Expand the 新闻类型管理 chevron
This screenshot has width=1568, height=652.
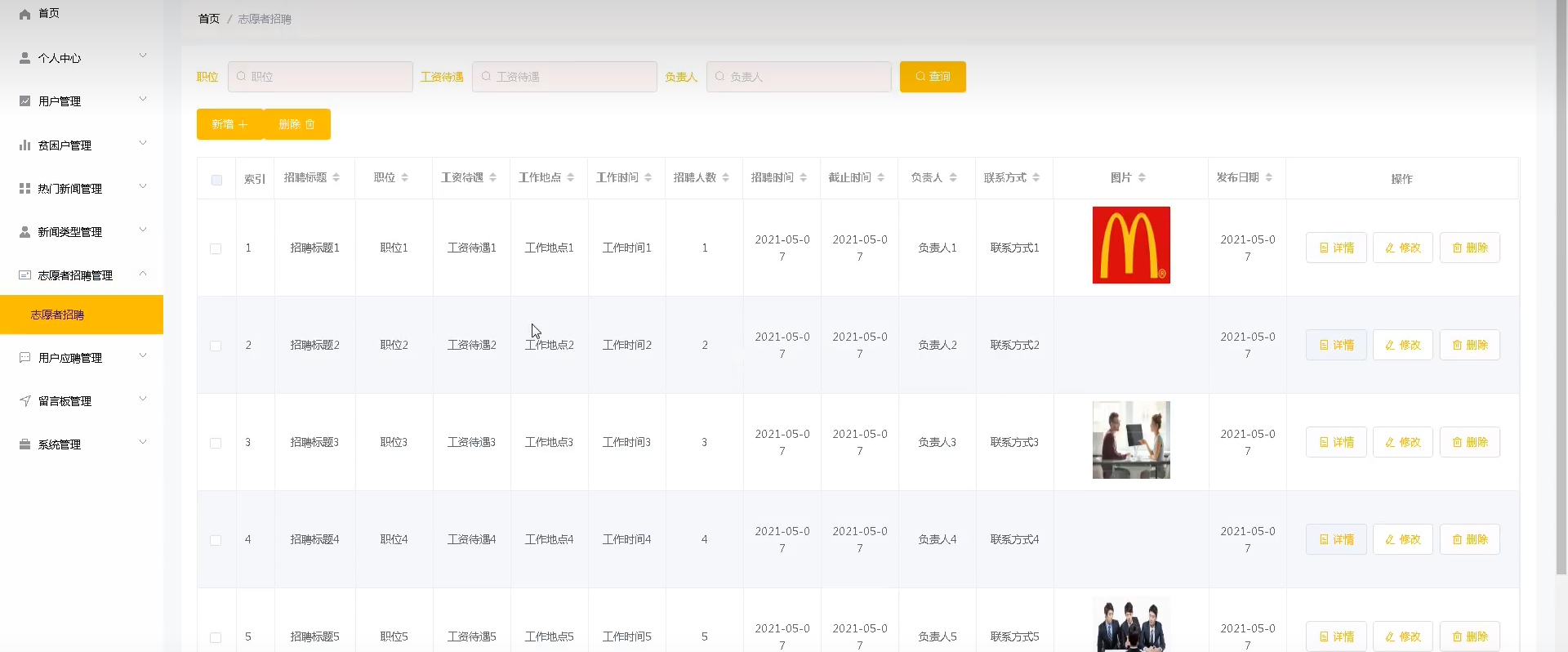tap(143, 230)
